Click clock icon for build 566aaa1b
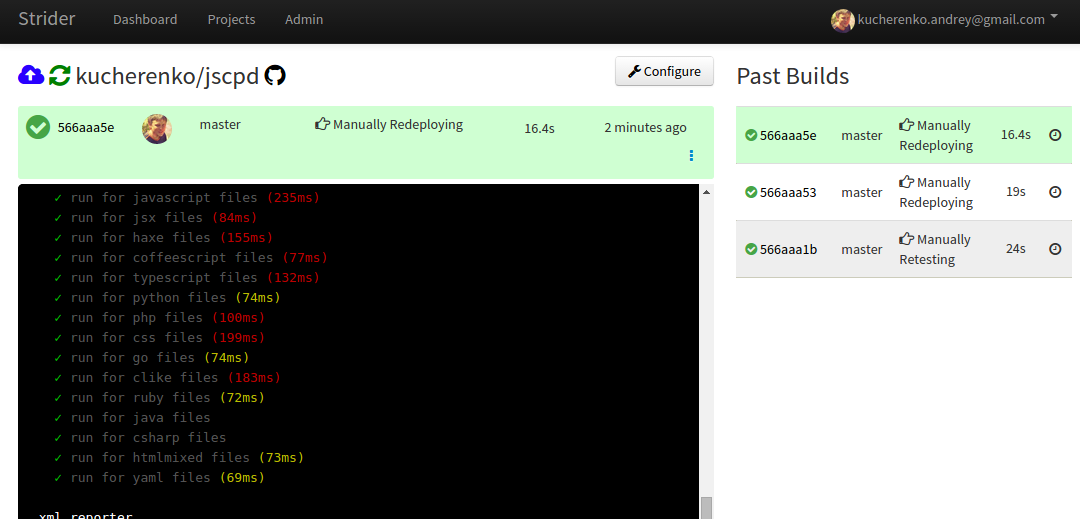Screen dimensions: 1080x519 pyautogui.click(x=1055, y=249)
